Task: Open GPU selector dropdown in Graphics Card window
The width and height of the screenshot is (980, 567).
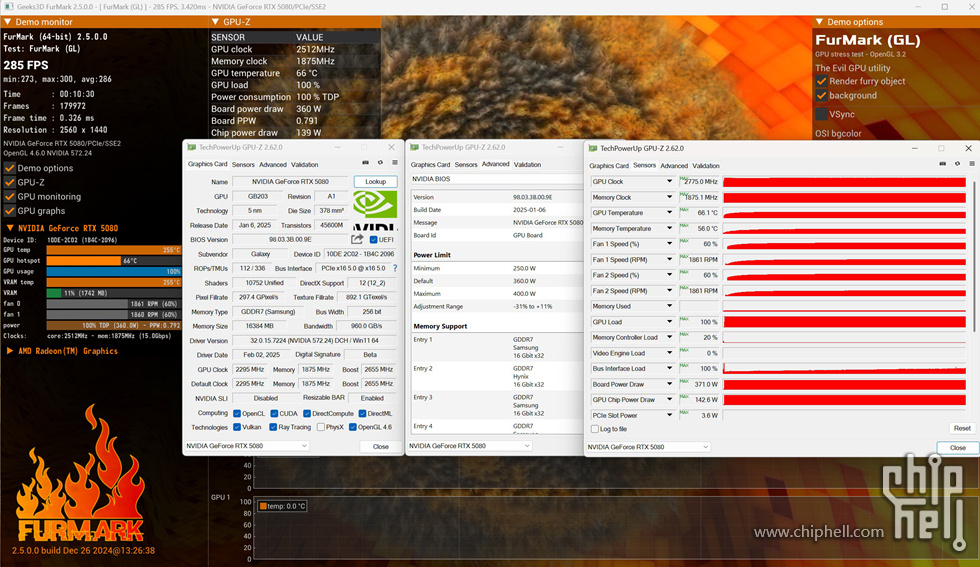Action: tap(247, 446)
